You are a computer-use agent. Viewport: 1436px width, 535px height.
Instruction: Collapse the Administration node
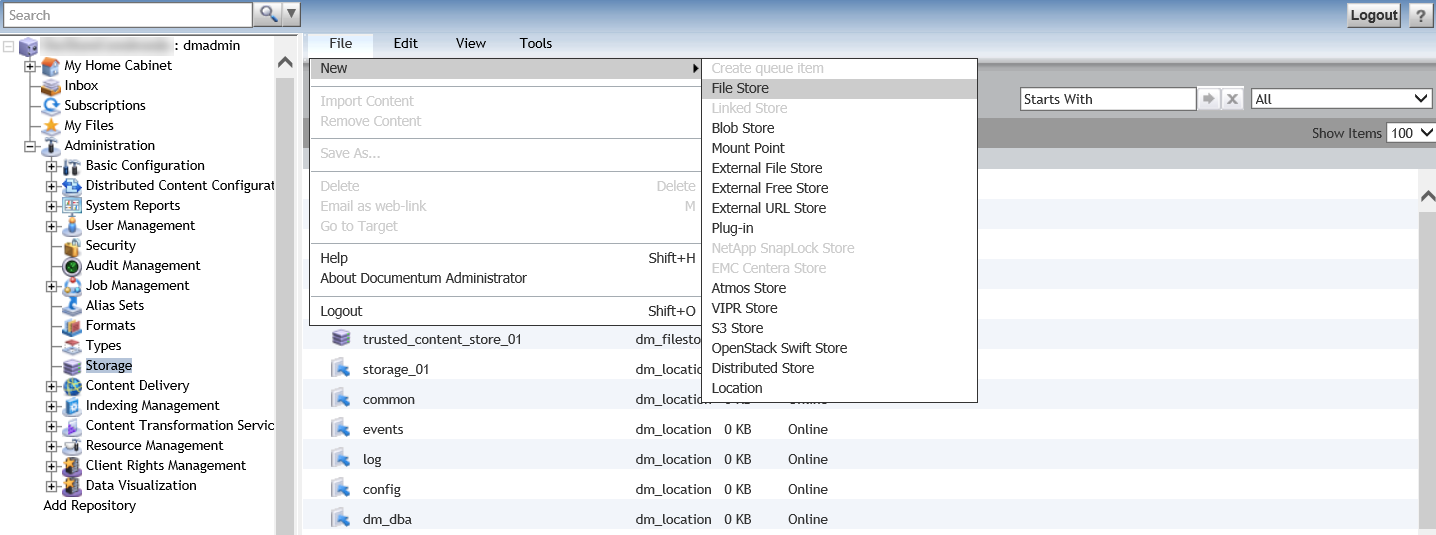(31, 146)
